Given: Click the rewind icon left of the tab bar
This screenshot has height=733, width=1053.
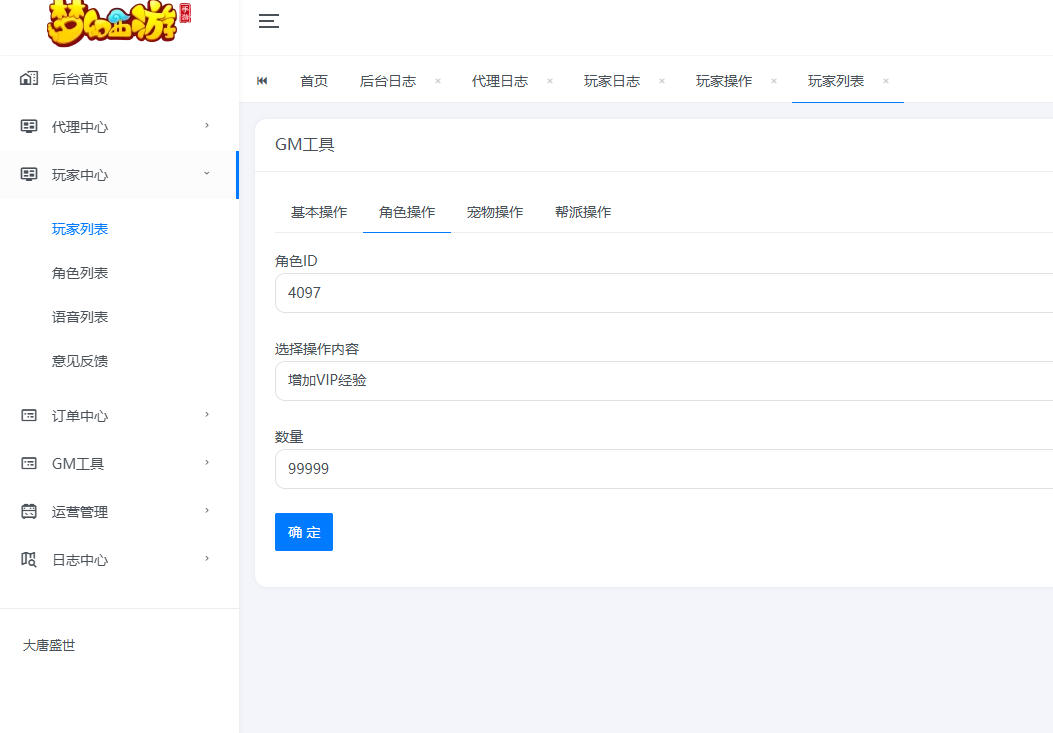Looking at the screenshot, I should [263, 81].
